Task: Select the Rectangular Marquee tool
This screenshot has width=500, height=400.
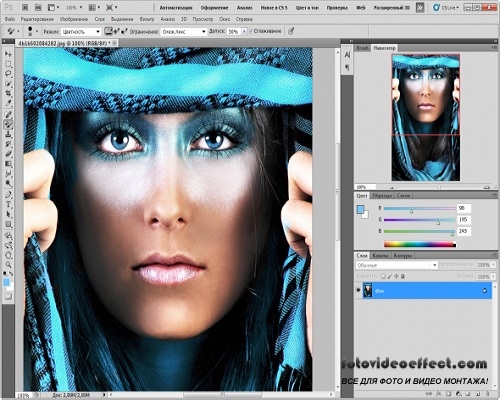Action: coord(8,63)
